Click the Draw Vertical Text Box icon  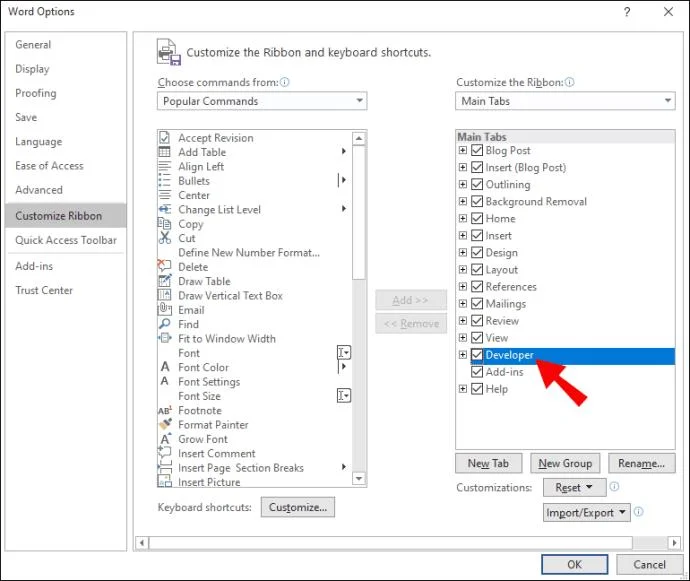tap(165, 295)
